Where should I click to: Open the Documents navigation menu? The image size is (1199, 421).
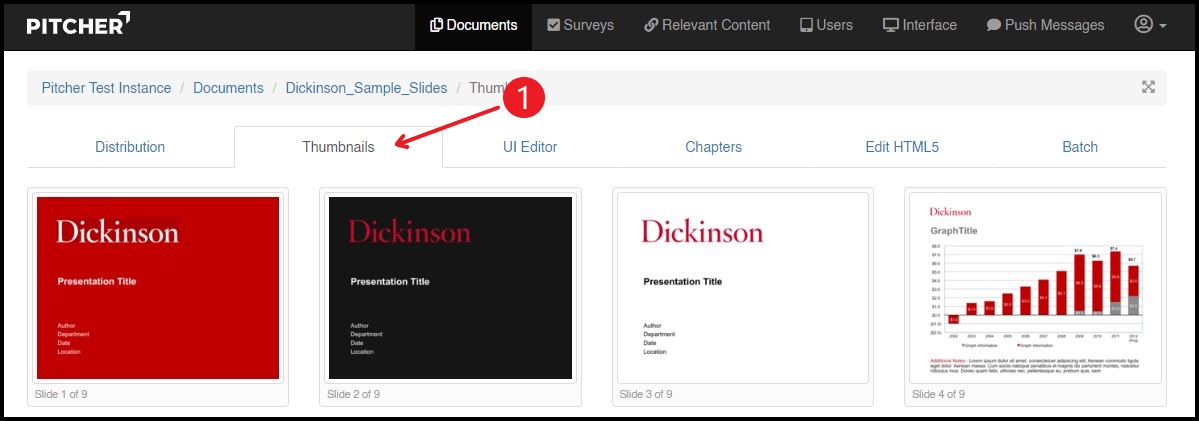click(x=473, y=25)
